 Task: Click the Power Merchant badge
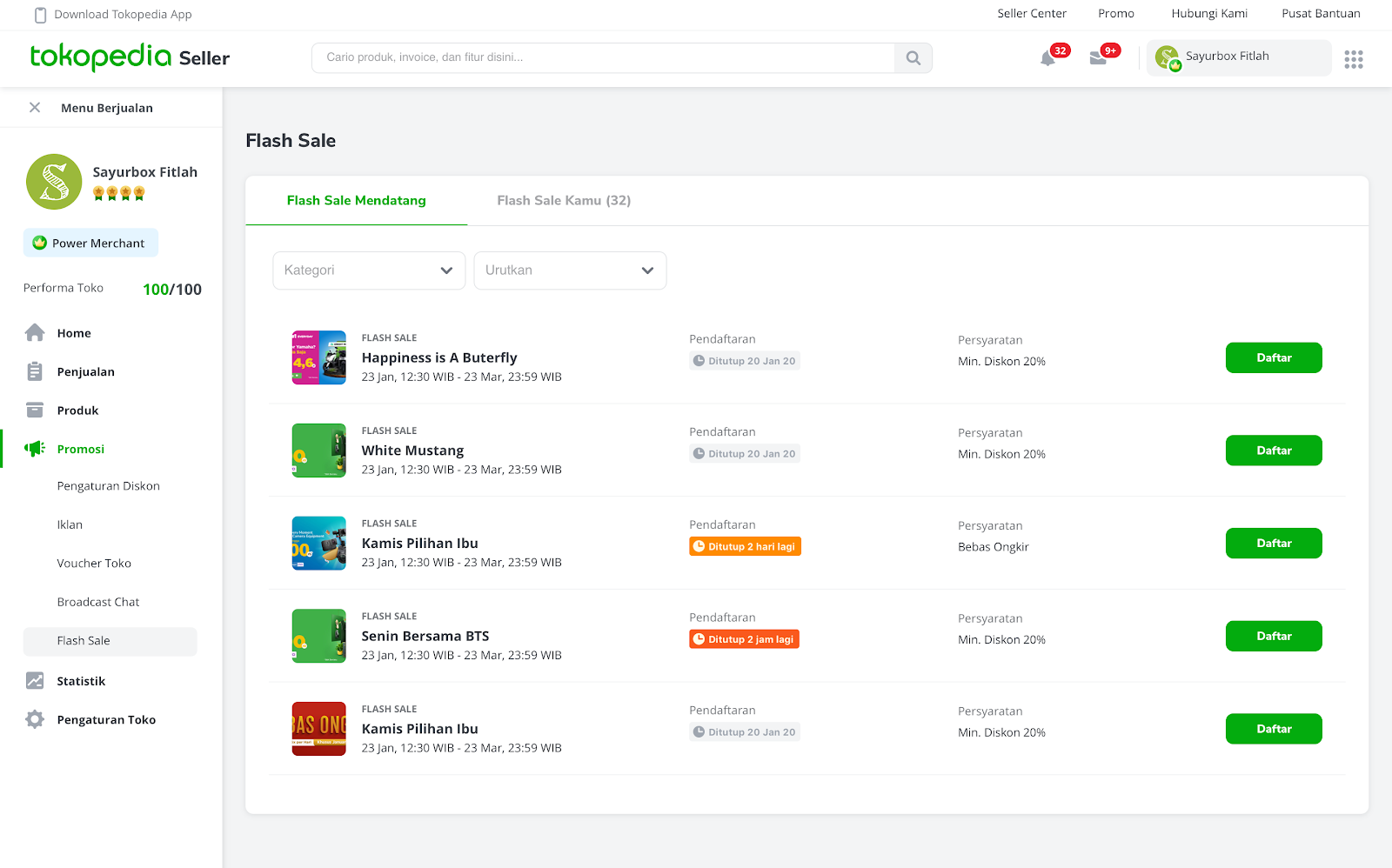tap(90, 243)
